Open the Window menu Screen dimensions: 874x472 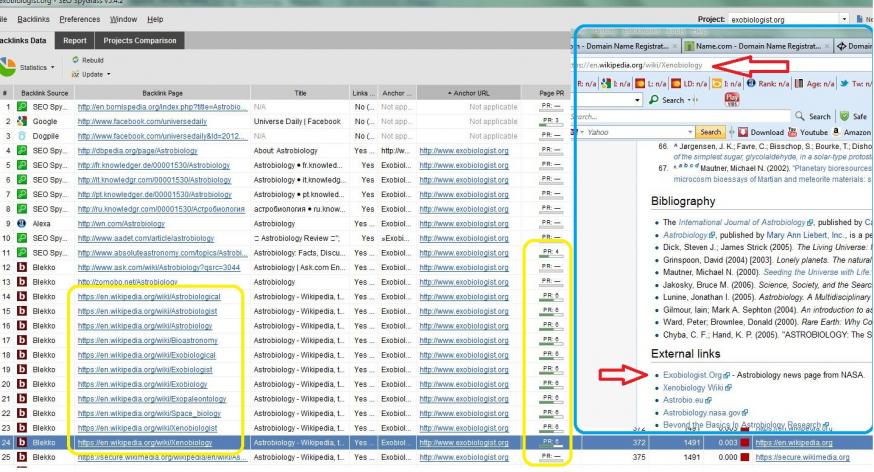123,19
